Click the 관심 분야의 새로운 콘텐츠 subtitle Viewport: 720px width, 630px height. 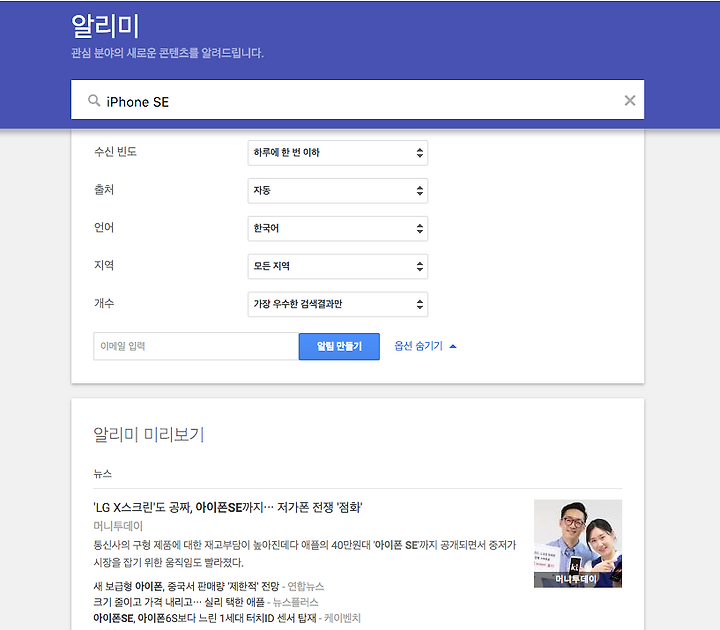(x=167, y=53)
